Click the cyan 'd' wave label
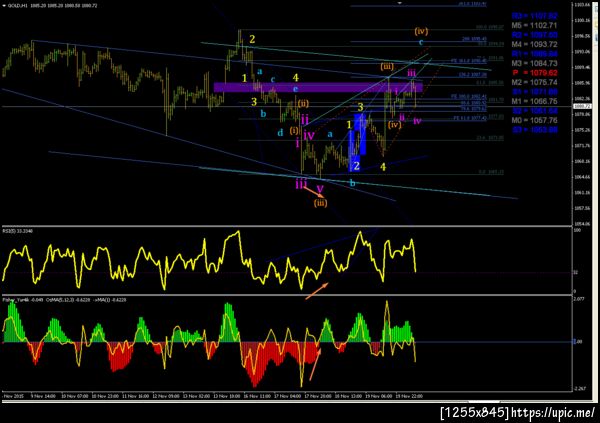The image size is (600, 423). 280,132
